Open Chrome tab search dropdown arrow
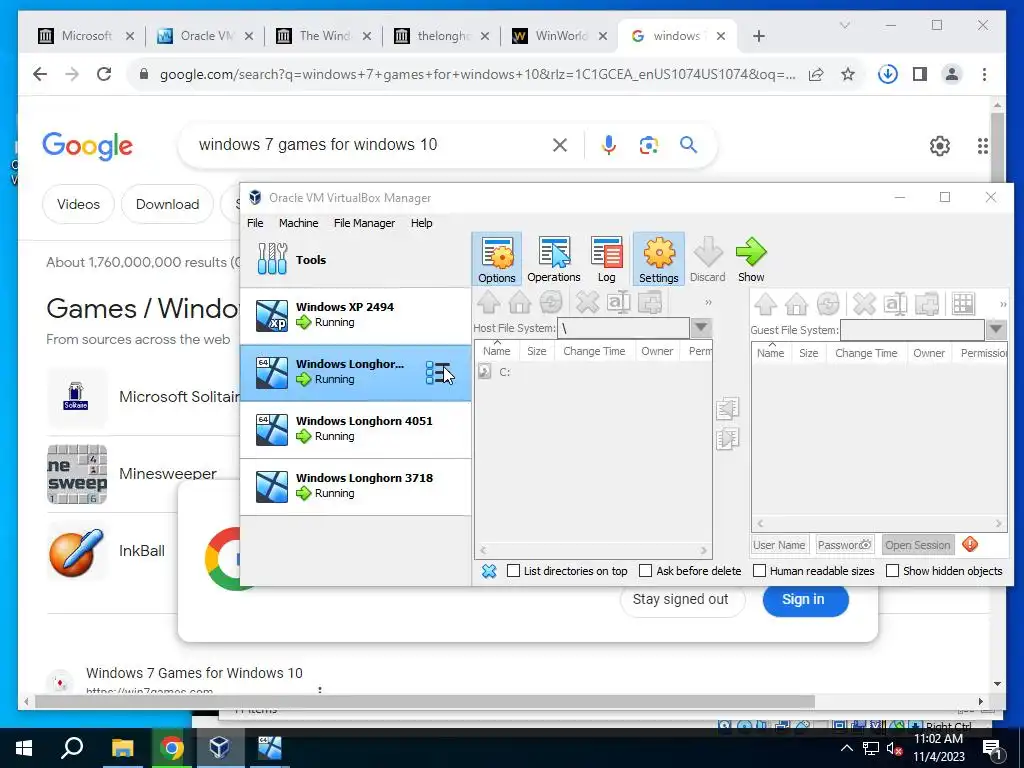The width and height of the screenshot is (1024, 768). (x=844, y=25)
